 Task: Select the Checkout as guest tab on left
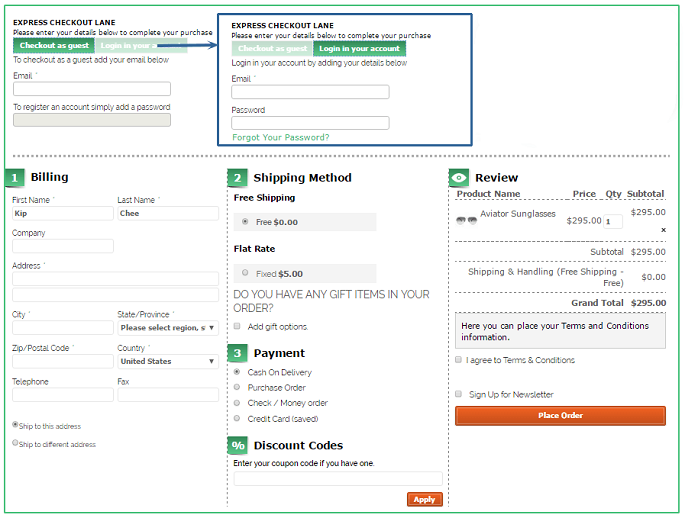[x=54, y=45]
